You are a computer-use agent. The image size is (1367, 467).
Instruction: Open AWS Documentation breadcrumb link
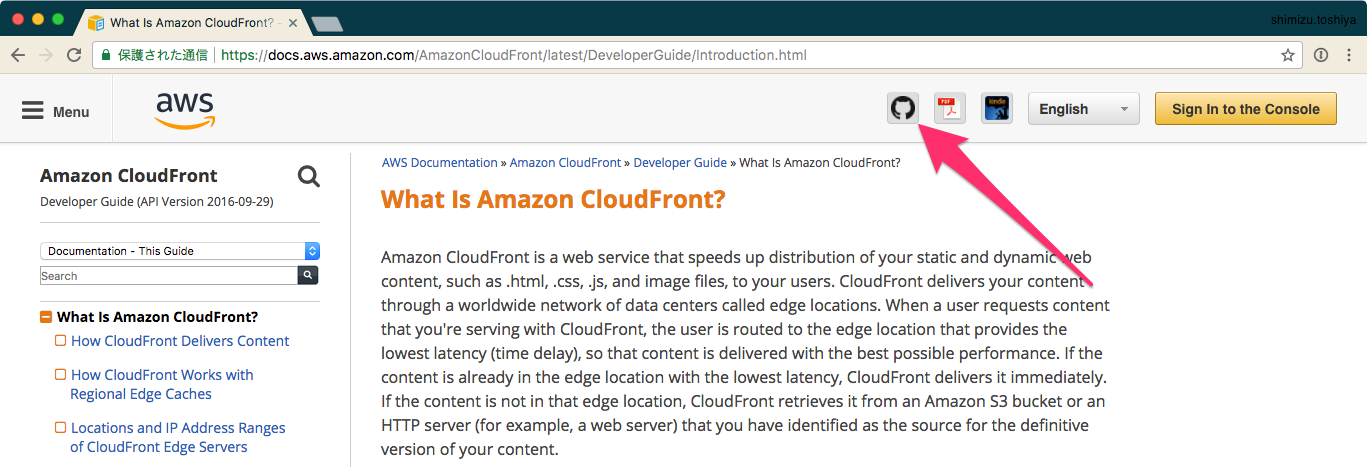click(439, 163)
